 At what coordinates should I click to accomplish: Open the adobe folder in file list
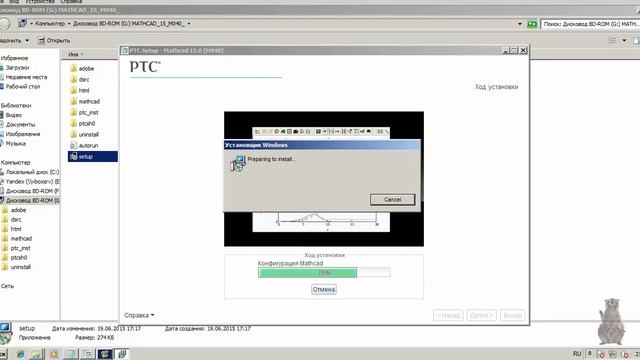(x=82, y=69)
